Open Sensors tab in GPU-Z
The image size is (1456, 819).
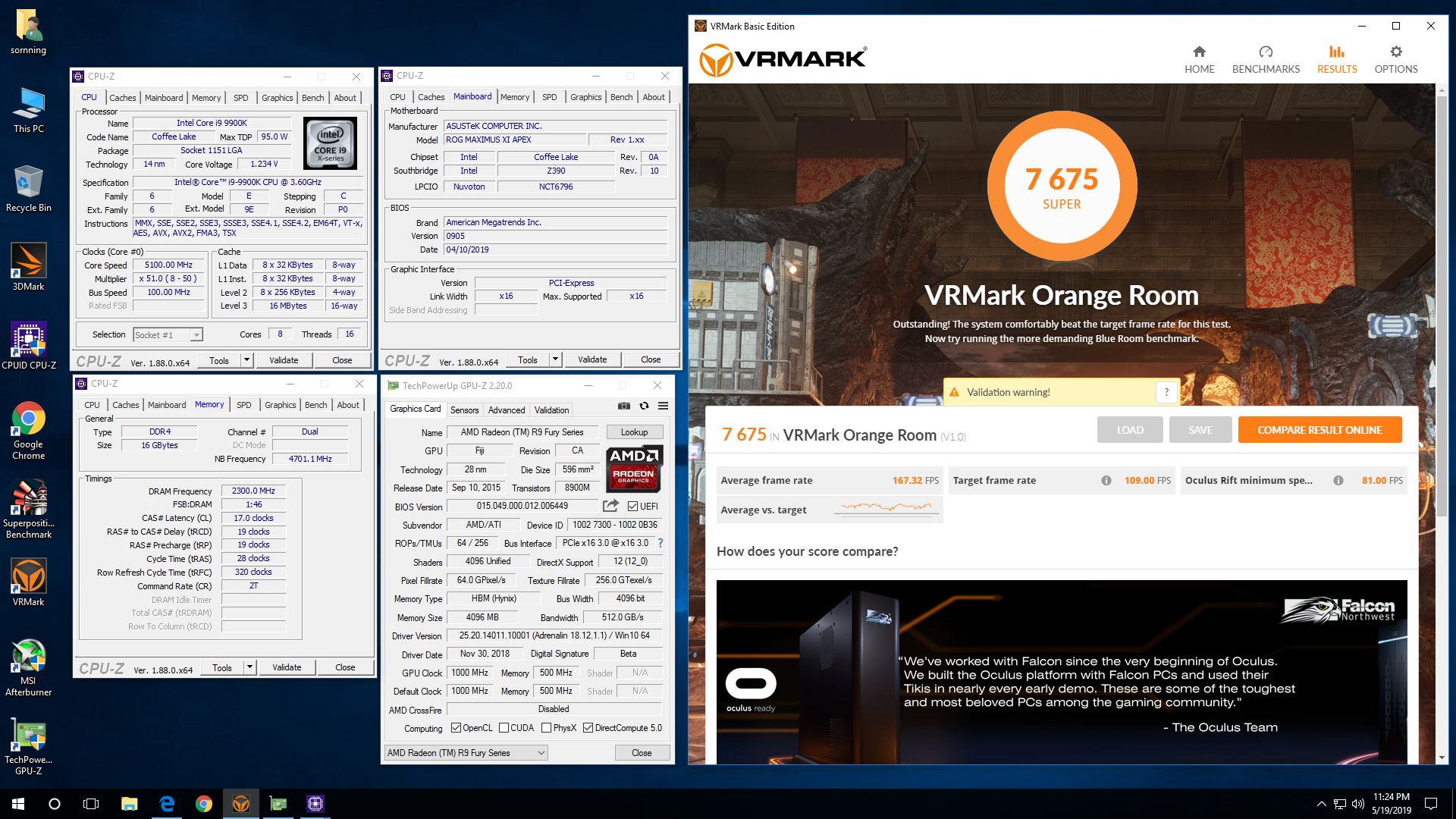tap(464, 409)
